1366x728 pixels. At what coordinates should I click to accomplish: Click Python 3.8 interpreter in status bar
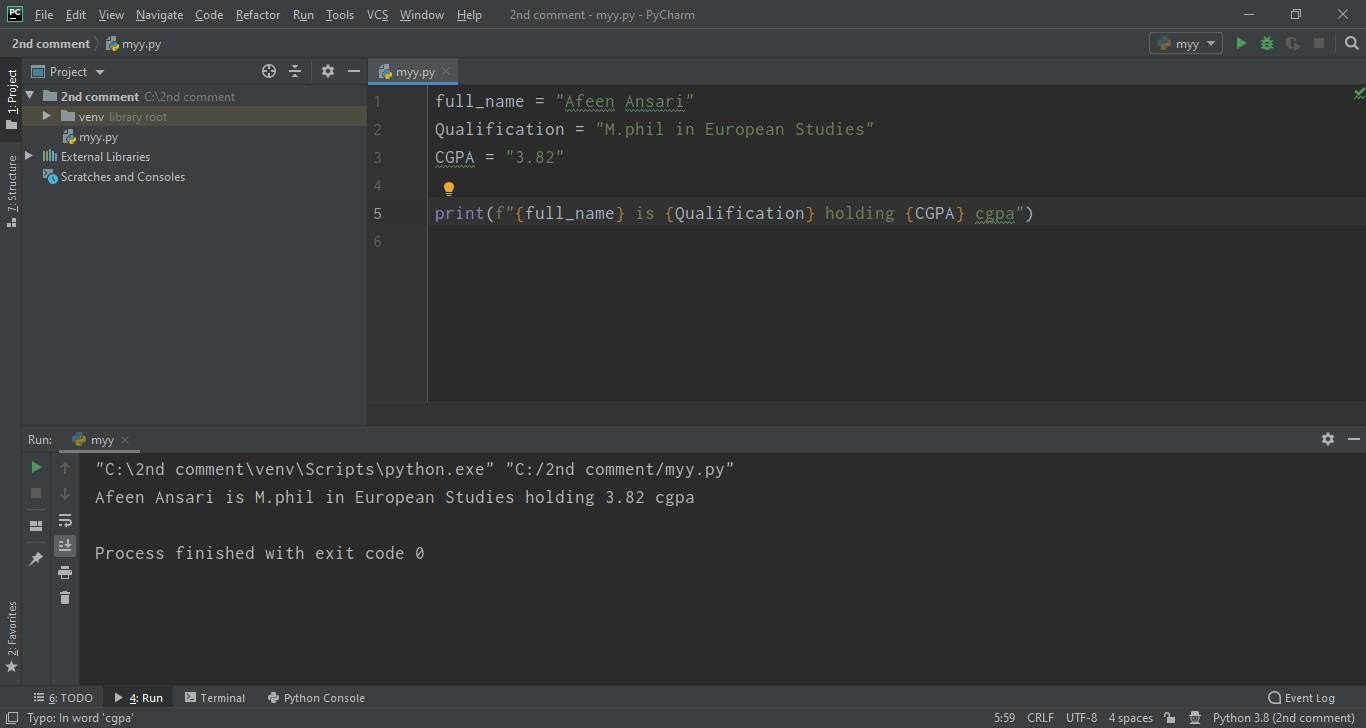pos(1283,717)
